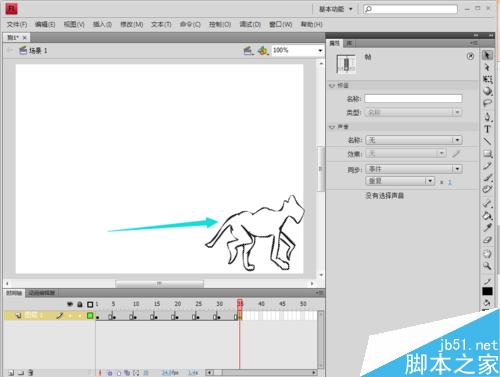The height and width of the screenshot is (377, 500).
Task: Open the sound name dropdown
Action: pos(414,140)
